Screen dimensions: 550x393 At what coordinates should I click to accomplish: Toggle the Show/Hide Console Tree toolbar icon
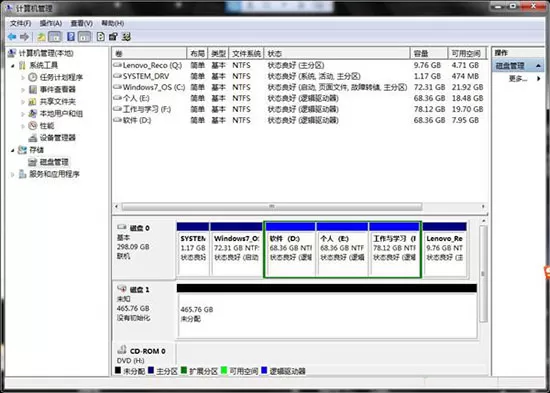[x=55, y=36]
